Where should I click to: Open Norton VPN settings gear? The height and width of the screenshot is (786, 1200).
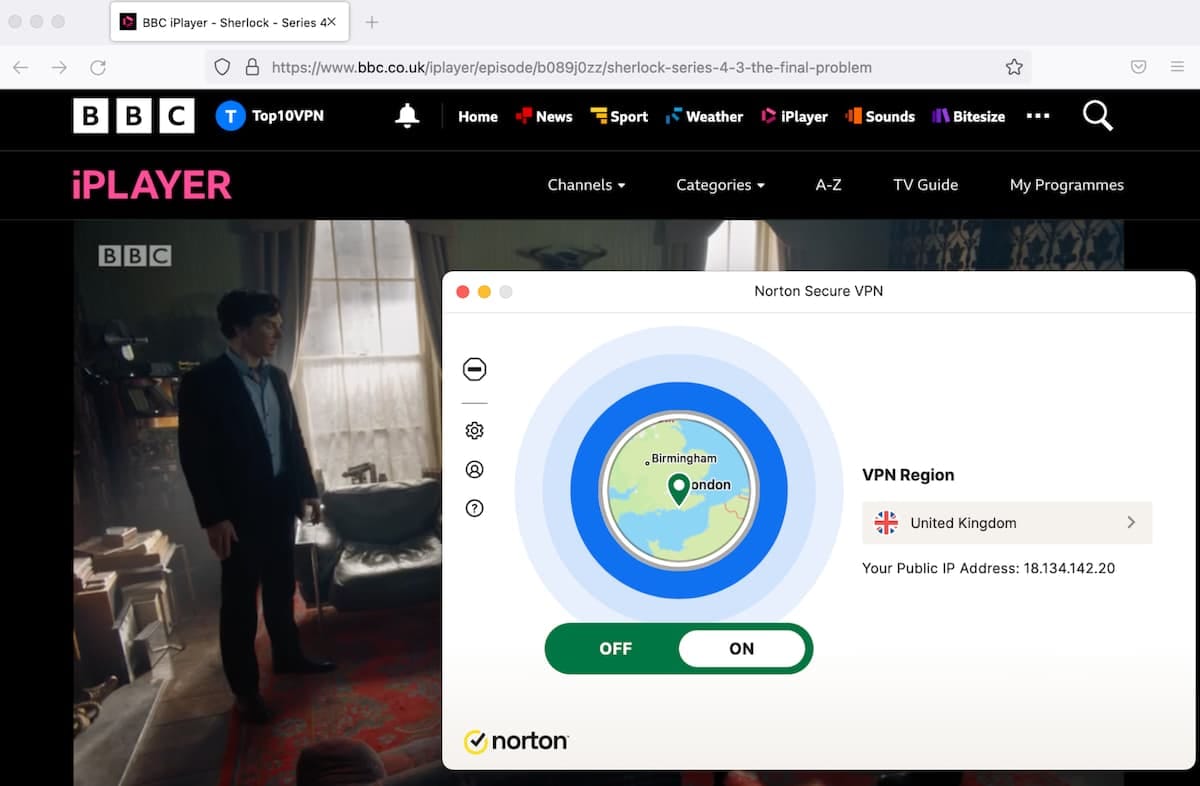[x=474, y=430]
